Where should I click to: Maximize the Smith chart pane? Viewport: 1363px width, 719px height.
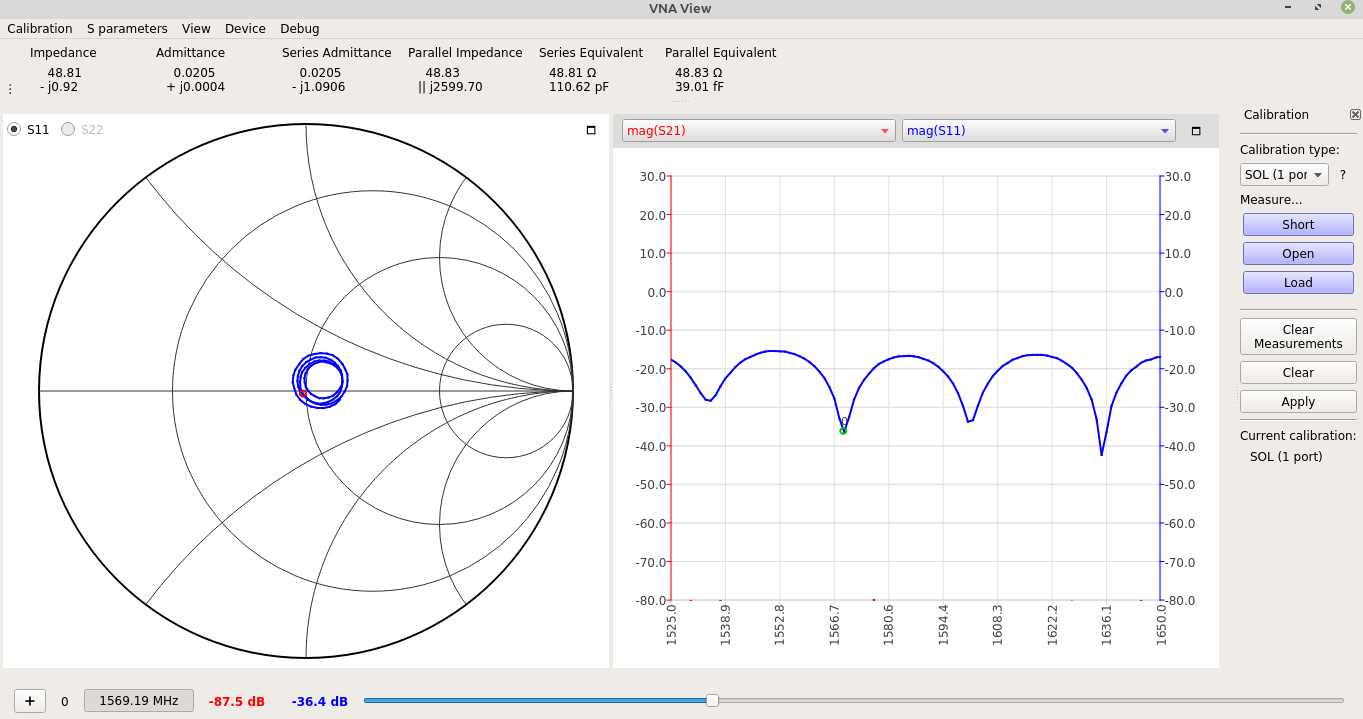point(591,130)
